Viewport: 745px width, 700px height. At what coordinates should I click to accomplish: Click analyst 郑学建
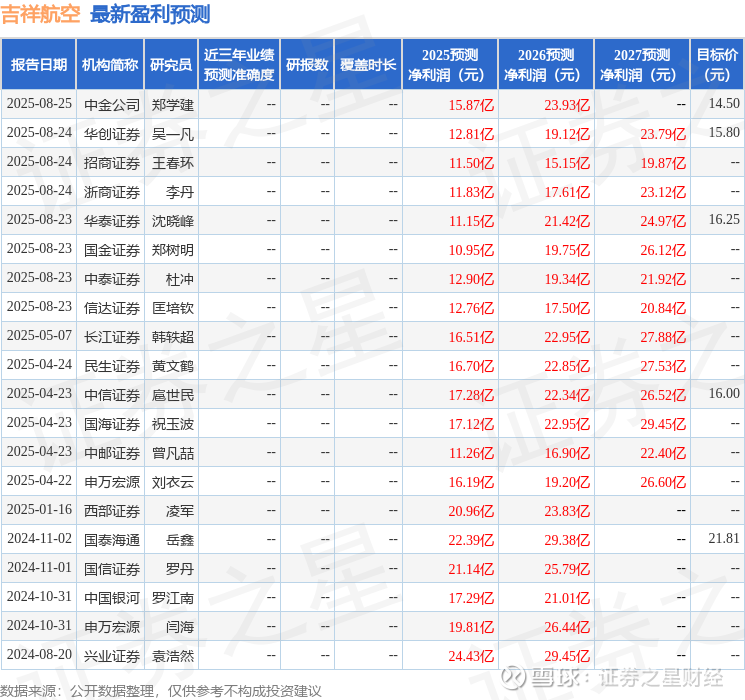coord(172,105)
